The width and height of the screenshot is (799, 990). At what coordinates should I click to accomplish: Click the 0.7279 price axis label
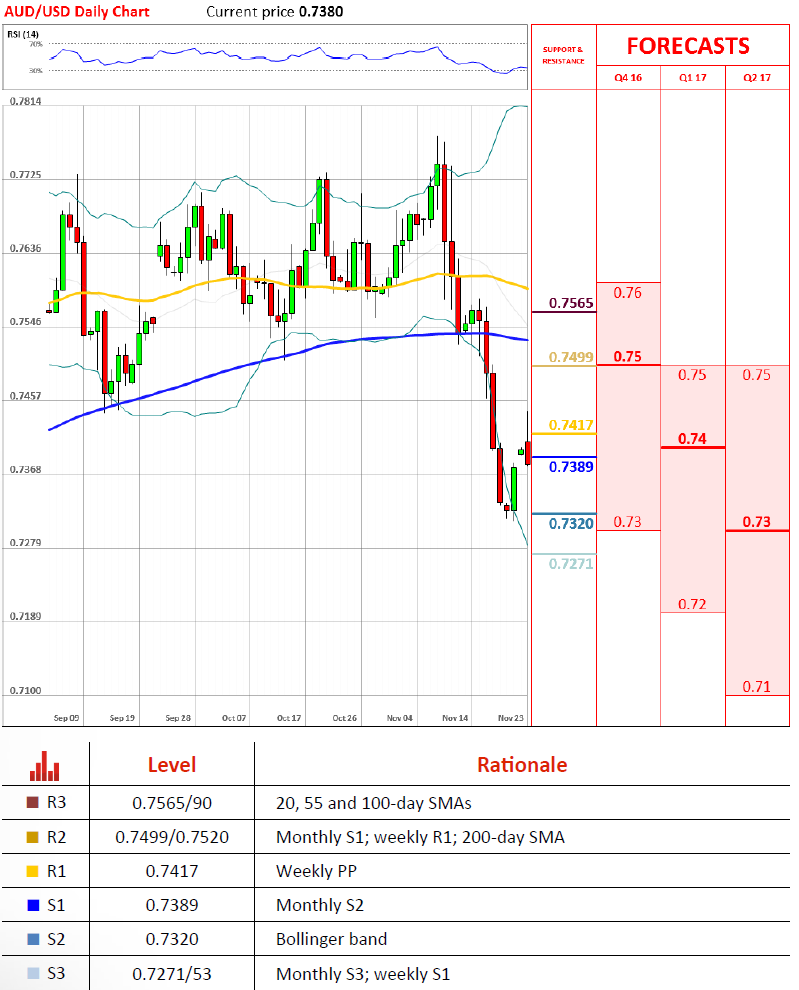pos(25,543)
